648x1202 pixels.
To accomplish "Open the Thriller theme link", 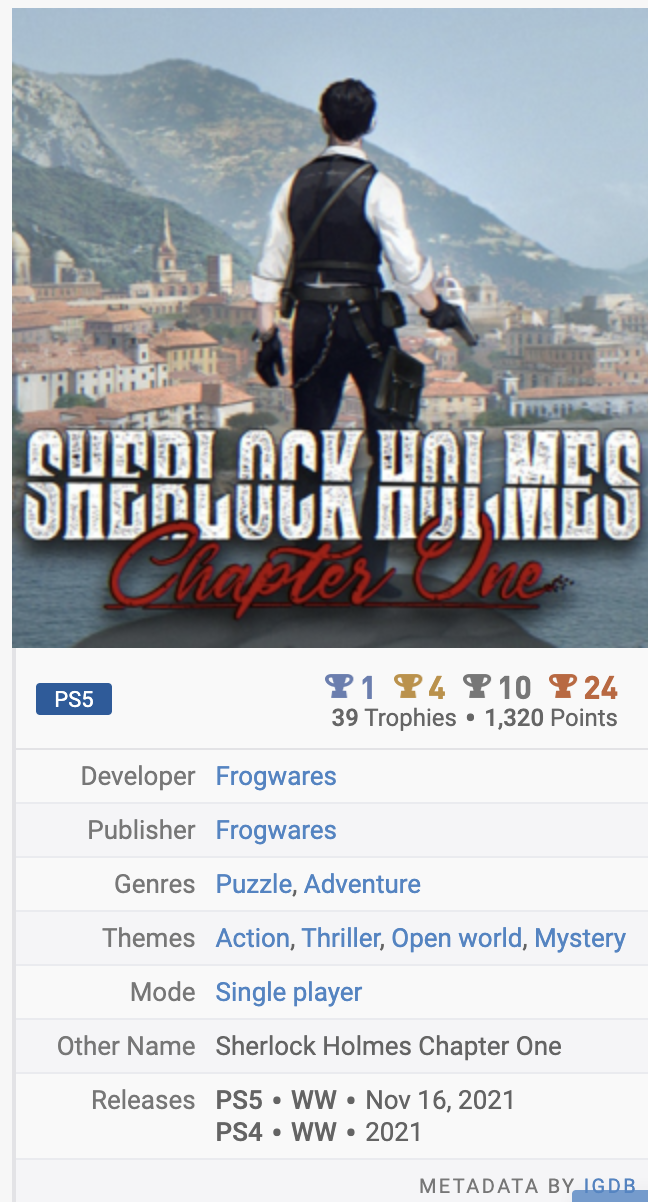I will (x=341, y=938).
